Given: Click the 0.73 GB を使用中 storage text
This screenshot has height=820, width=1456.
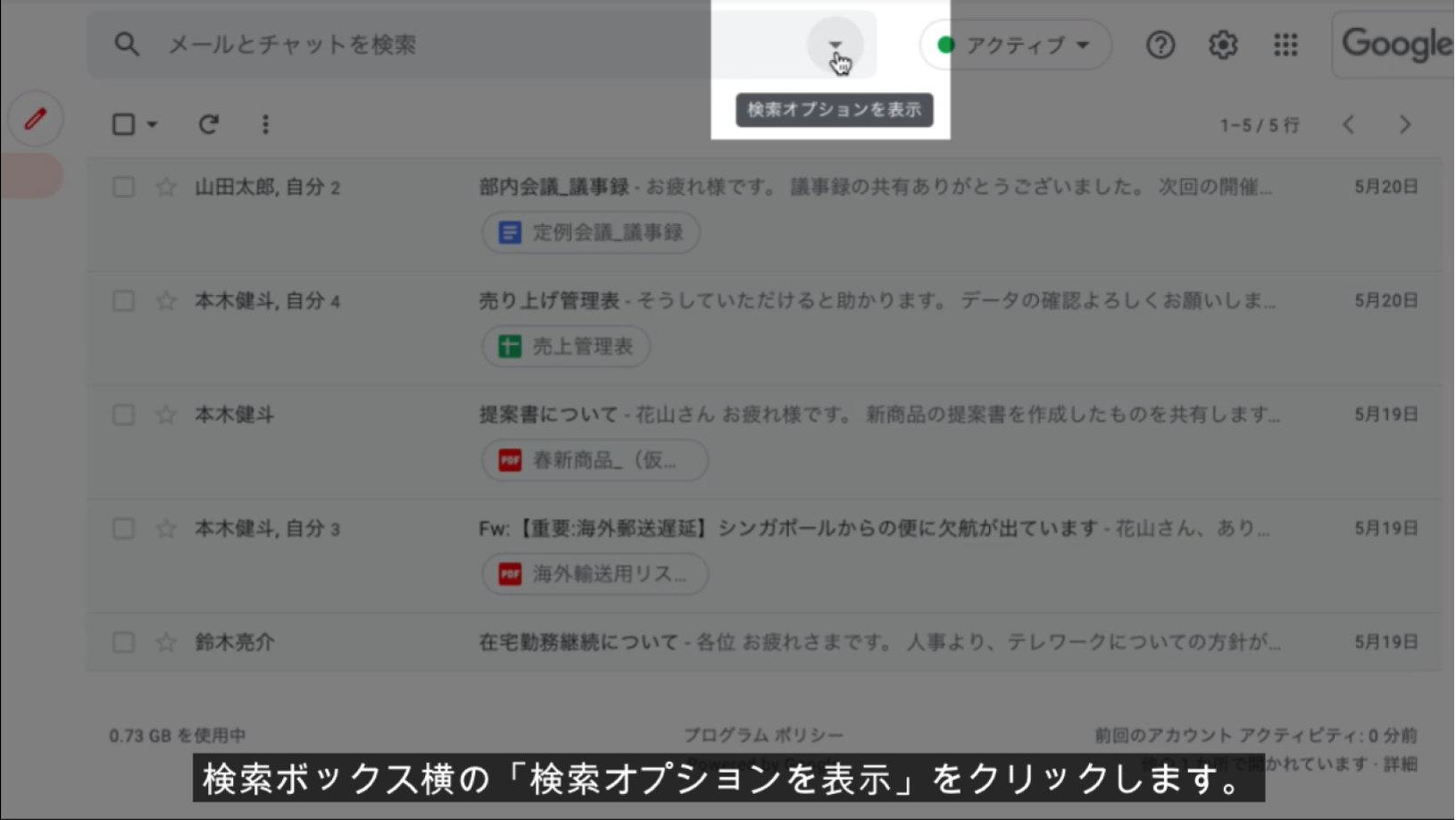Looking at the screenshot, I should (x=178, y=735).
